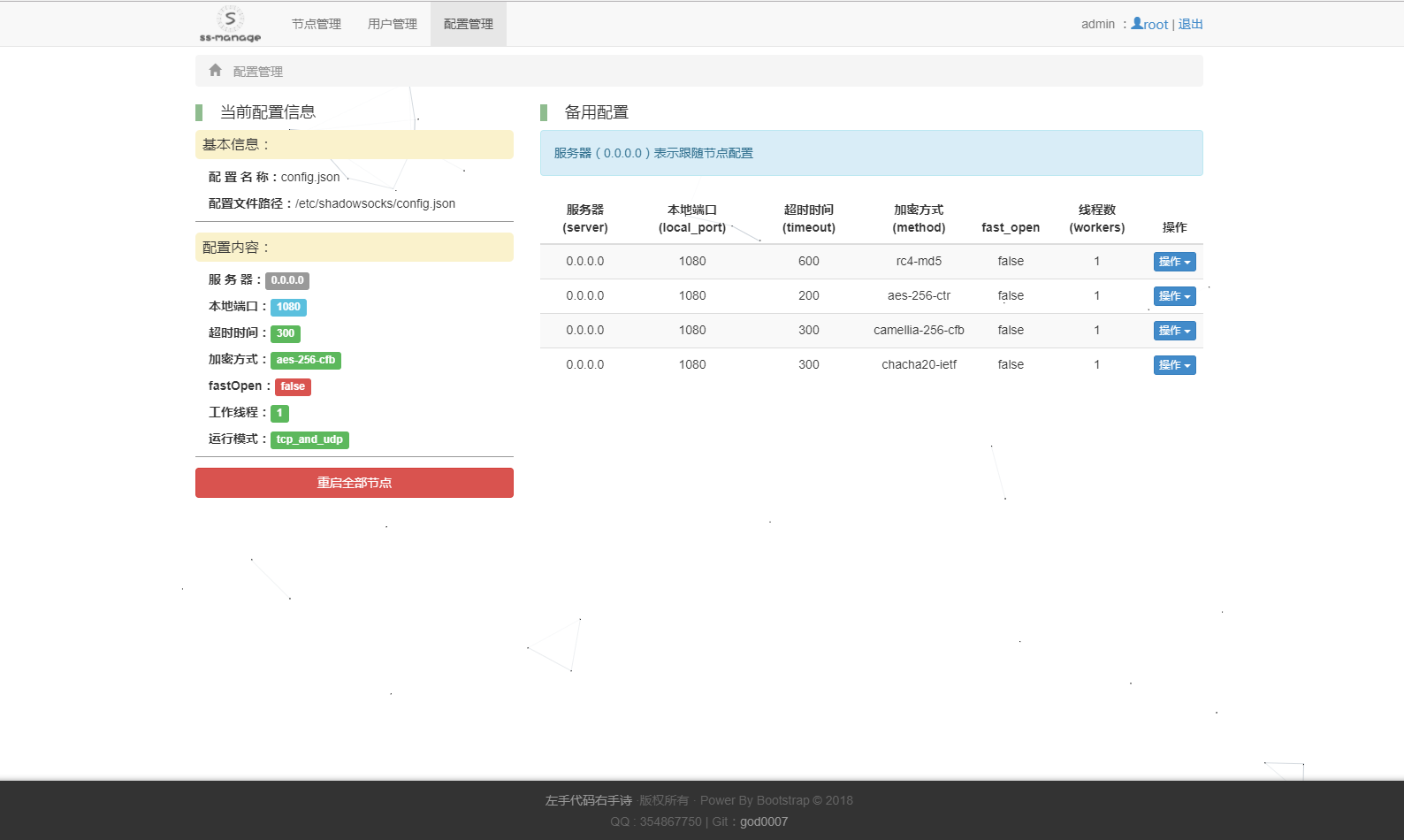Image resolution: width=1404 pixels, height=840 pixels.
Task: Click the 配置管理 breadcrumb text
Action: coord(258,72)
